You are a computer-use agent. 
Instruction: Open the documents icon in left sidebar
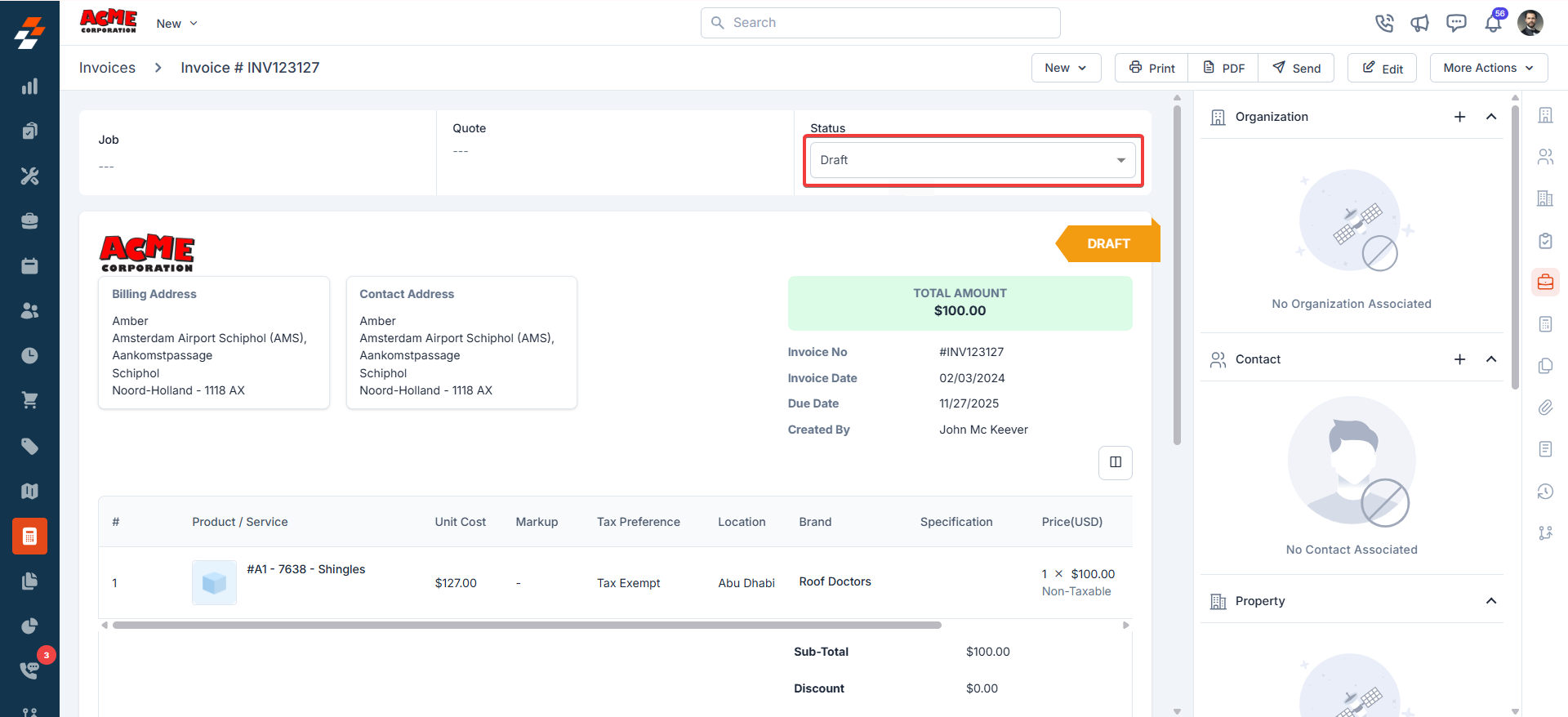29,581
